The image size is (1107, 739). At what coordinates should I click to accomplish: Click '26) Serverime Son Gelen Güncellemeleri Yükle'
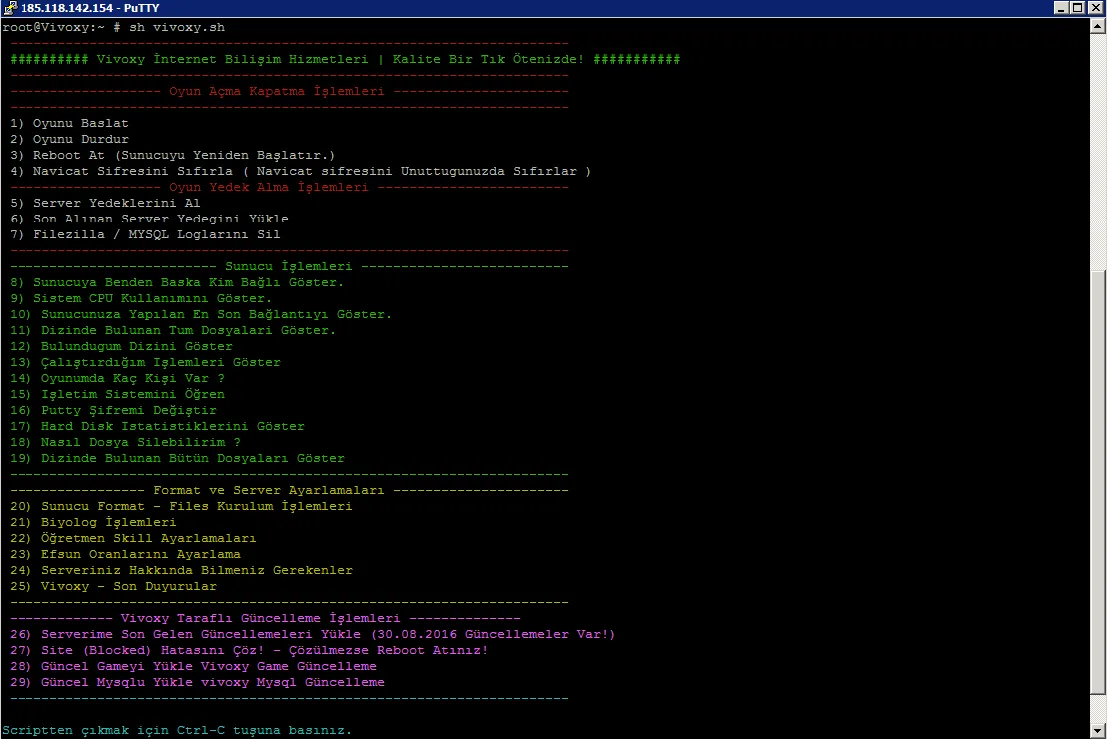click(x=312, y=635)
